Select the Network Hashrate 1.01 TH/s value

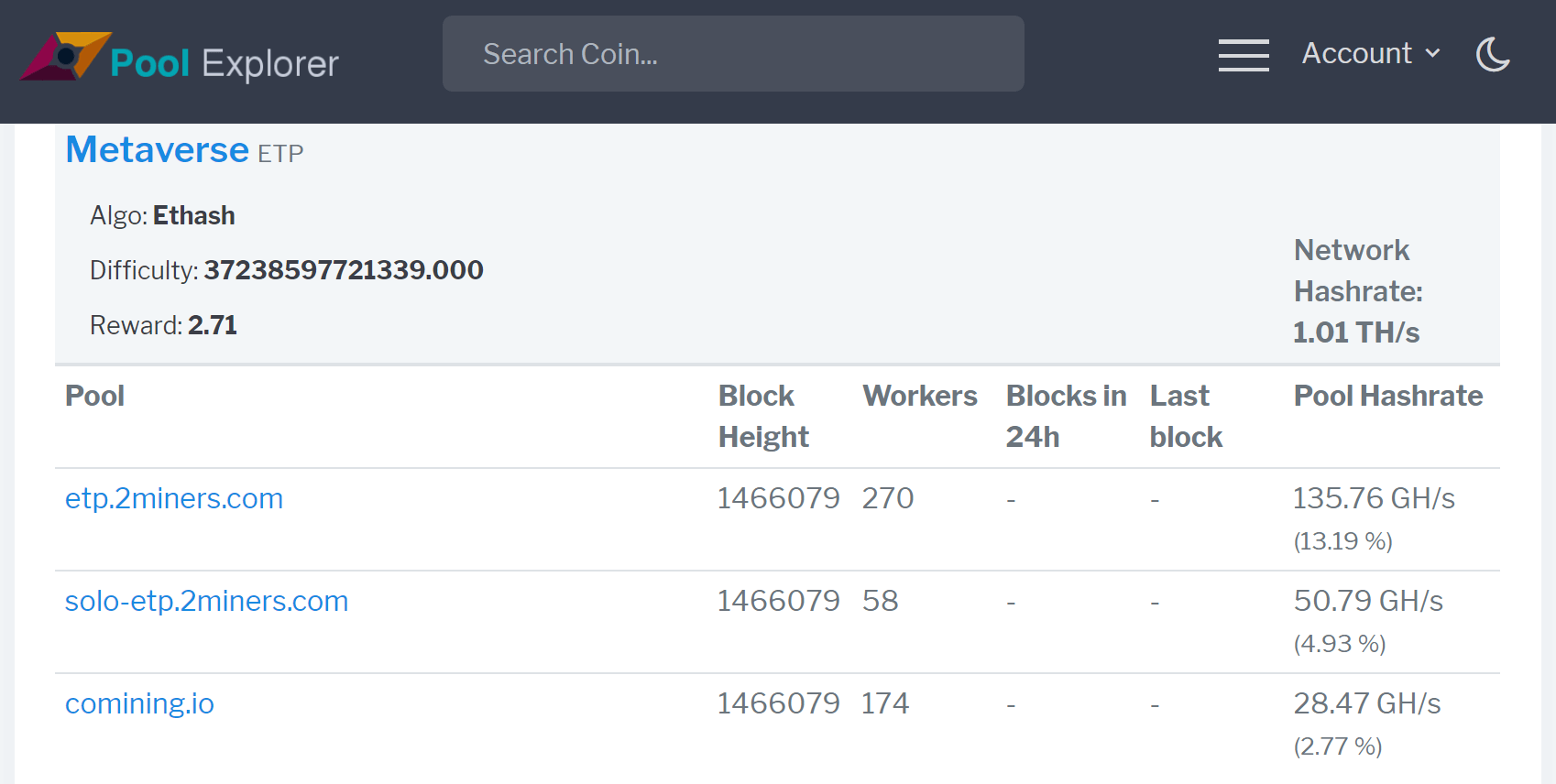(1355, 332)
